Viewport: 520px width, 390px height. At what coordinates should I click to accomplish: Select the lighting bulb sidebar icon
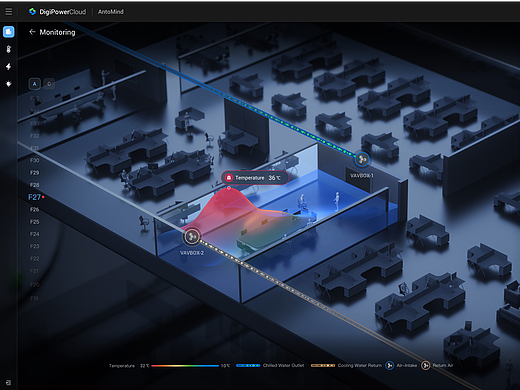click(9, 84)
